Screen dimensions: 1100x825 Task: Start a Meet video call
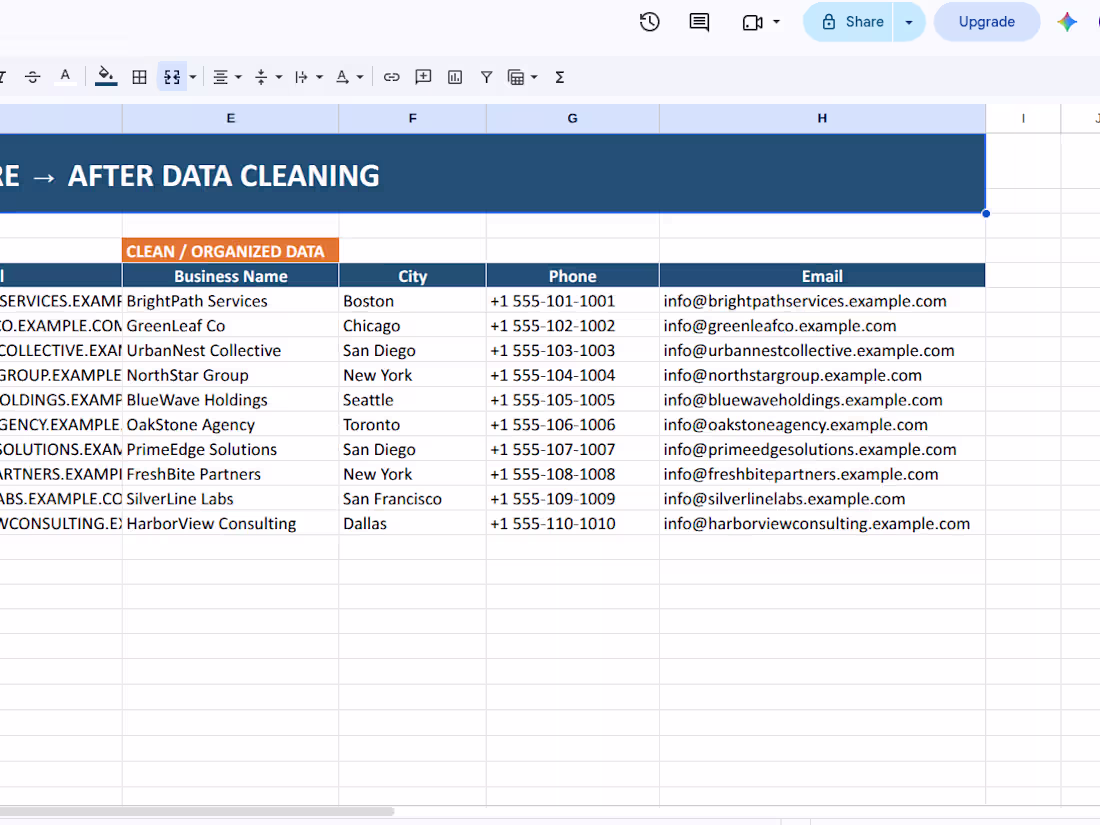(753, 22)
